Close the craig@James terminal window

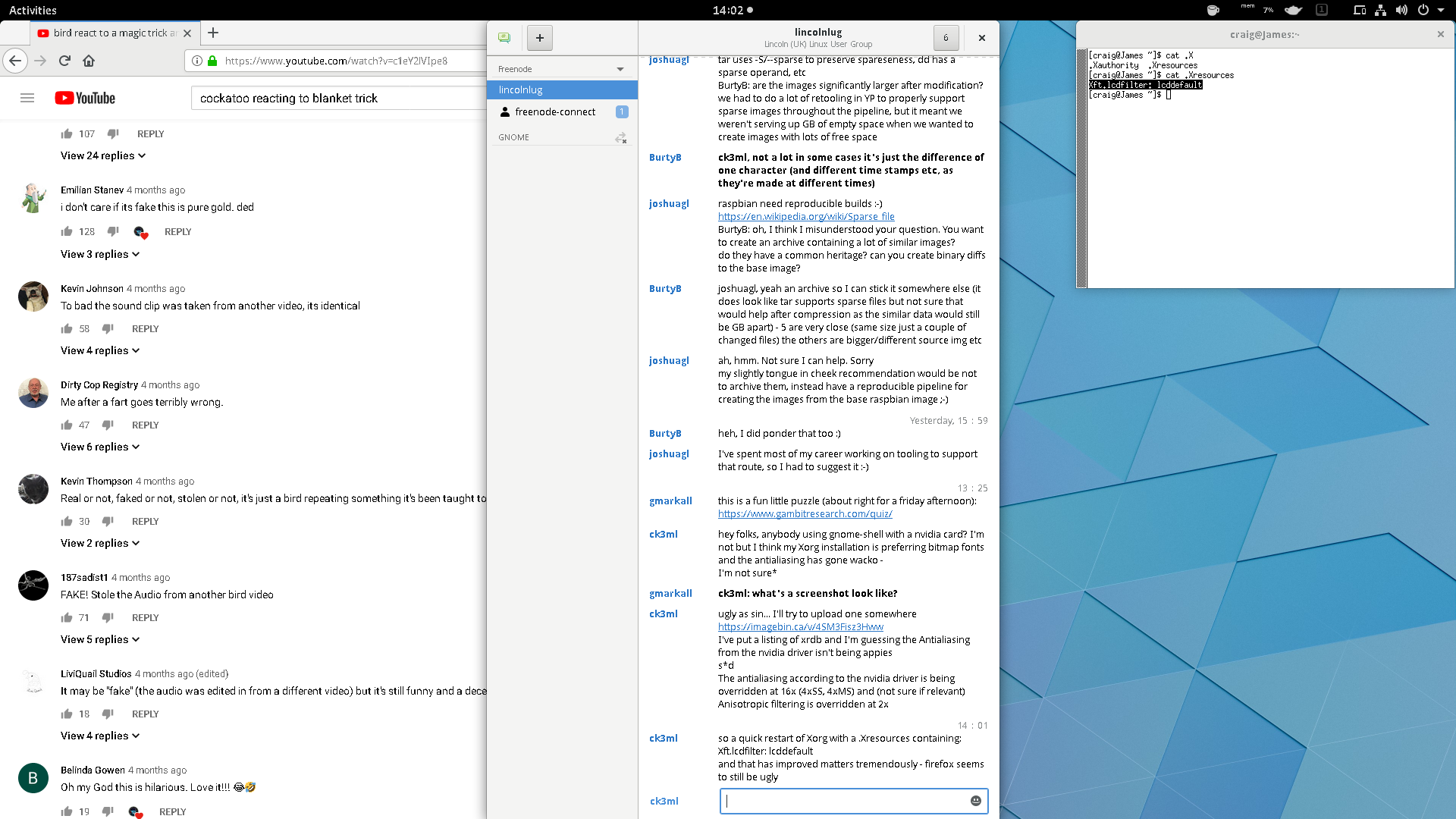(1441, 34)
